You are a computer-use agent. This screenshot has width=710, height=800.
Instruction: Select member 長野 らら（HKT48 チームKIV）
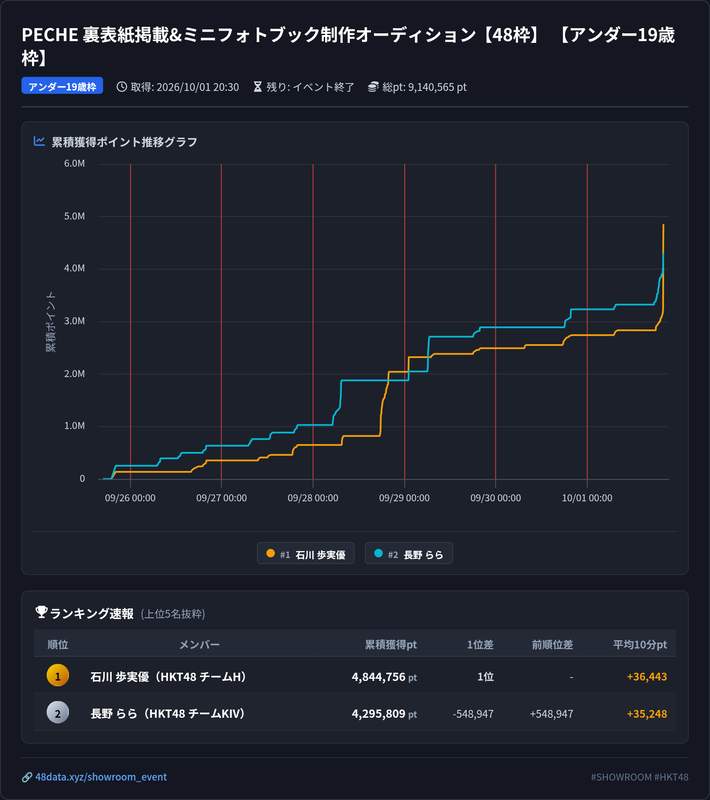170,713
